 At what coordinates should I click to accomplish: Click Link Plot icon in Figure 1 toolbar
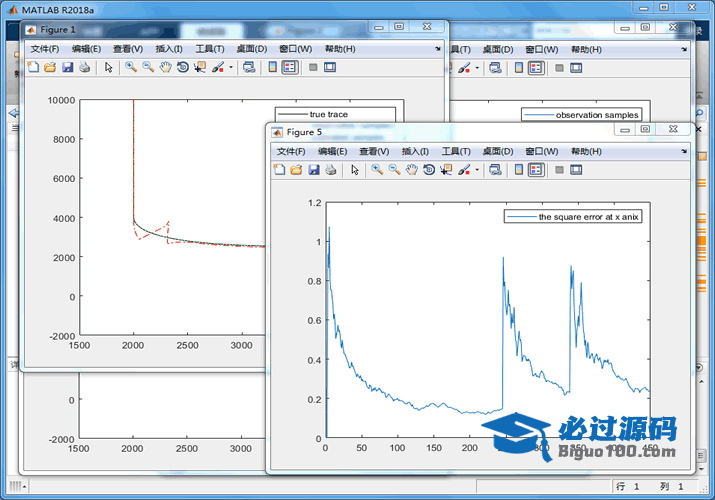click(x=249, y=67)
